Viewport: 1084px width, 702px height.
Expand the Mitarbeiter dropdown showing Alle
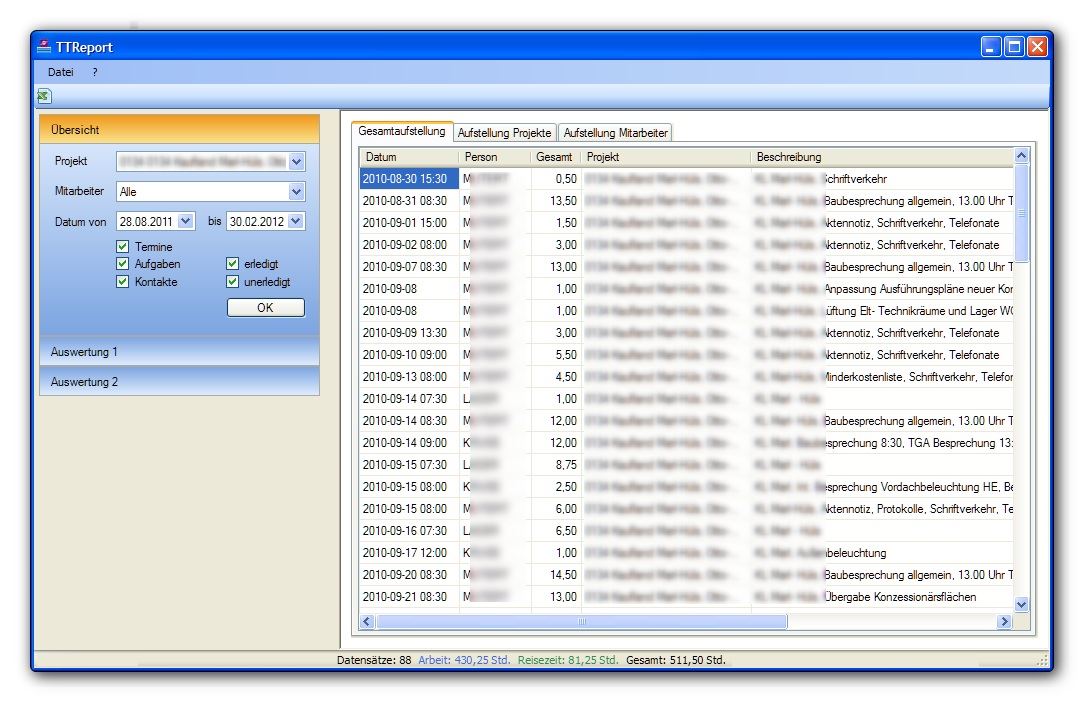pos(297,191)
